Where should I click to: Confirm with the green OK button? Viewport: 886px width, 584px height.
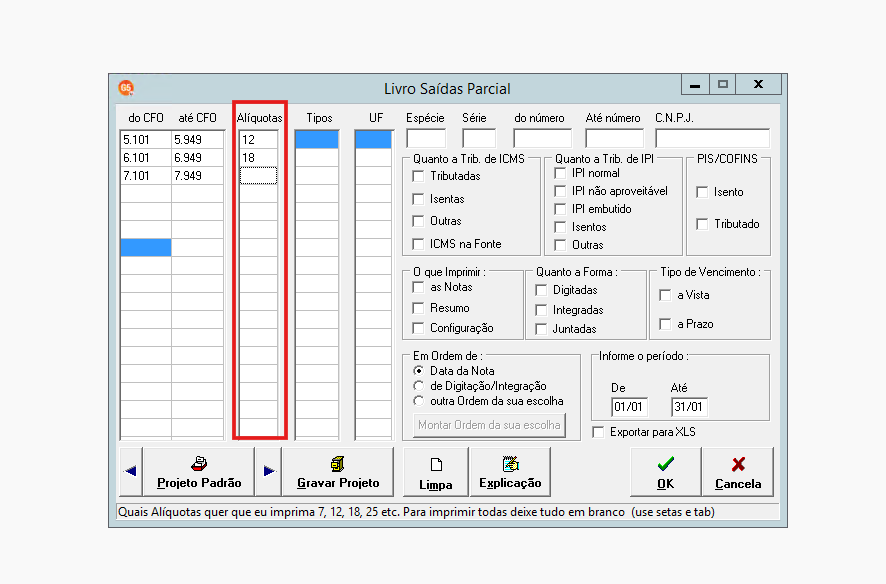pos(666,471)
